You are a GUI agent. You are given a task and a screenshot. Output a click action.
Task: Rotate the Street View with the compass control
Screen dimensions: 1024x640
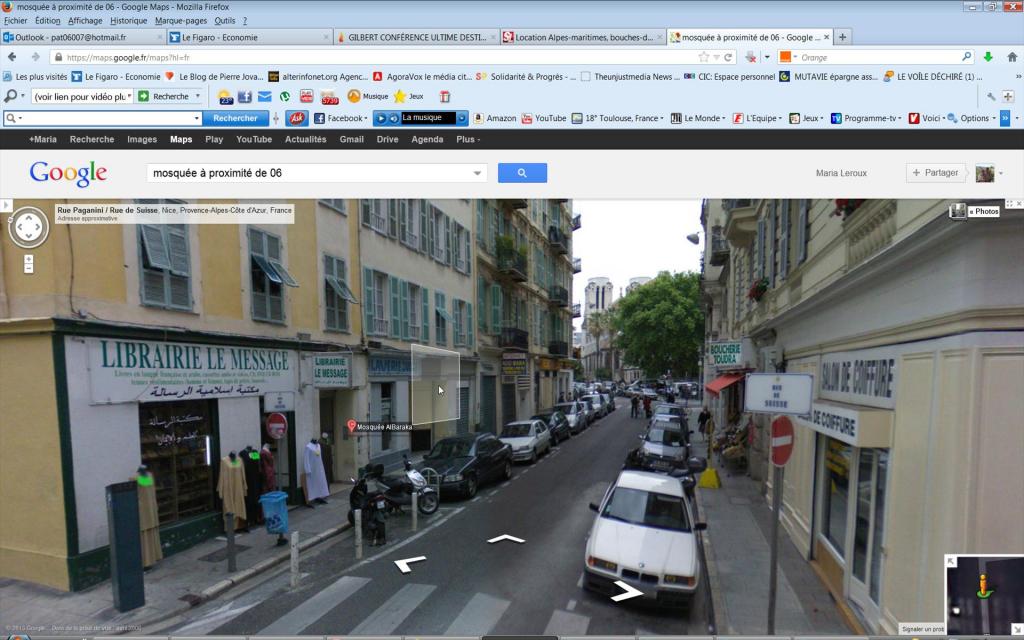point(28,227)
